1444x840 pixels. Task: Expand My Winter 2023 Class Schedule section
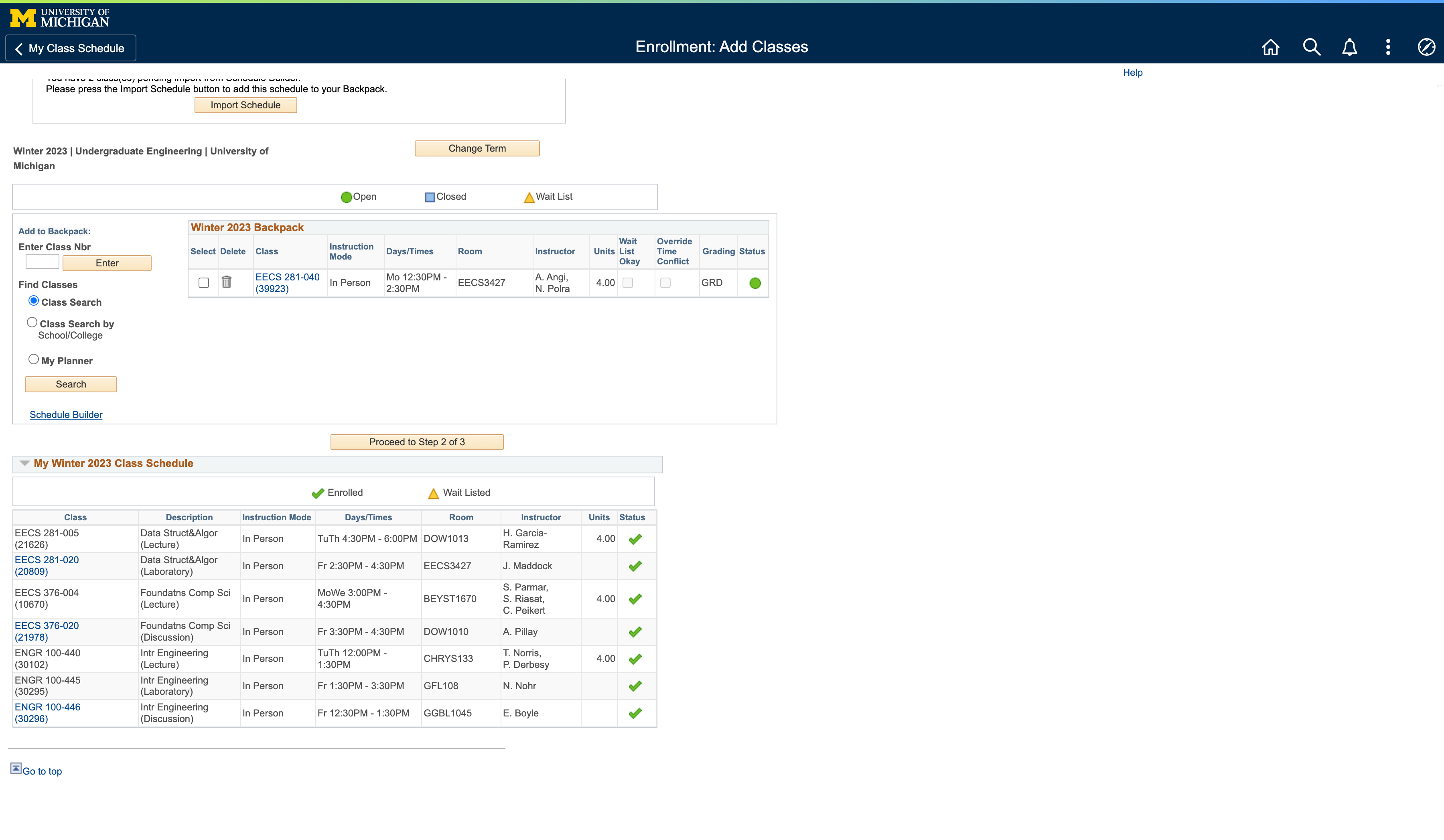pos(23,463)
